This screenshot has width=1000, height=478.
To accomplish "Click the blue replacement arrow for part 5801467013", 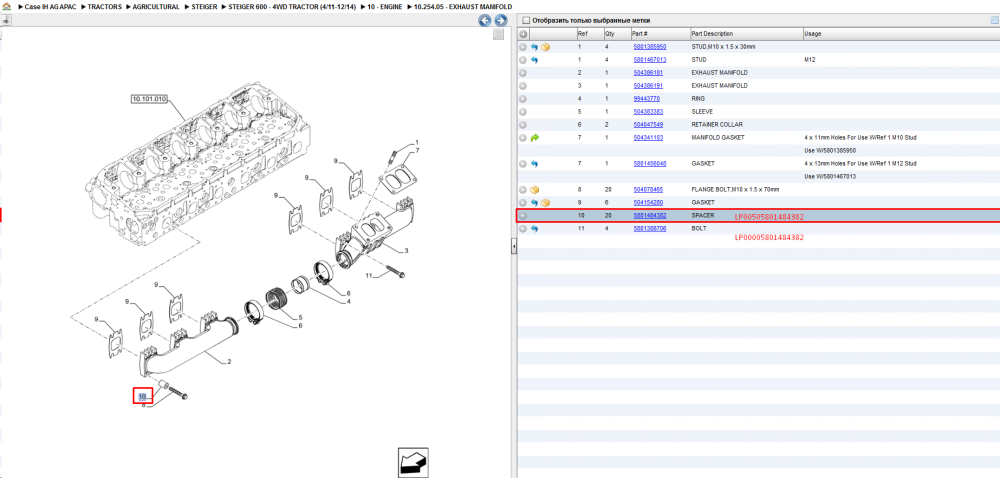I will (x=534, y=60).
